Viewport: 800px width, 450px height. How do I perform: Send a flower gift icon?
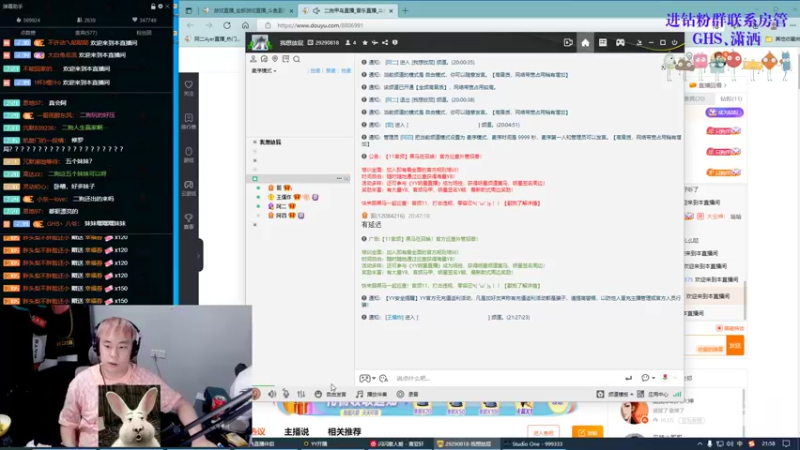[665, 378]
